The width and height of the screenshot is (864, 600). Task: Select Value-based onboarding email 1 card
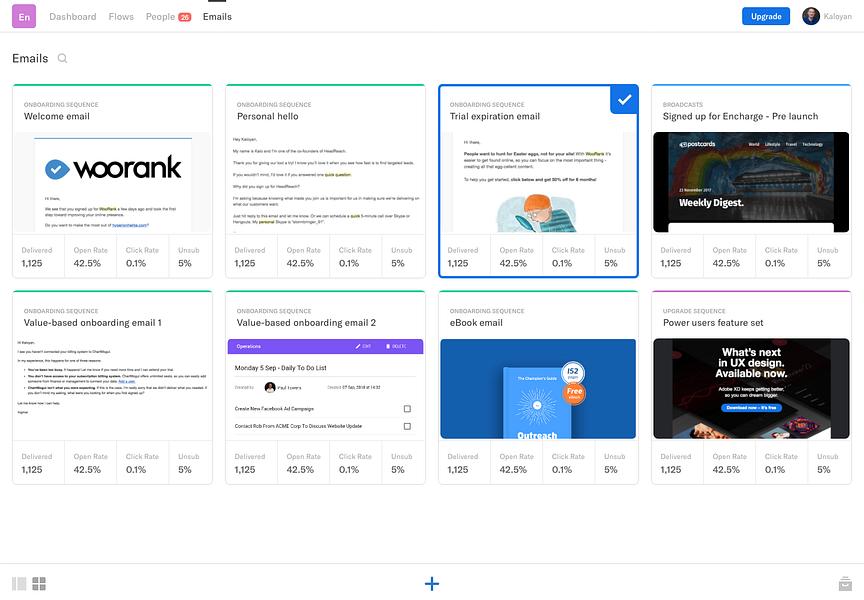[x=112, y=388]
